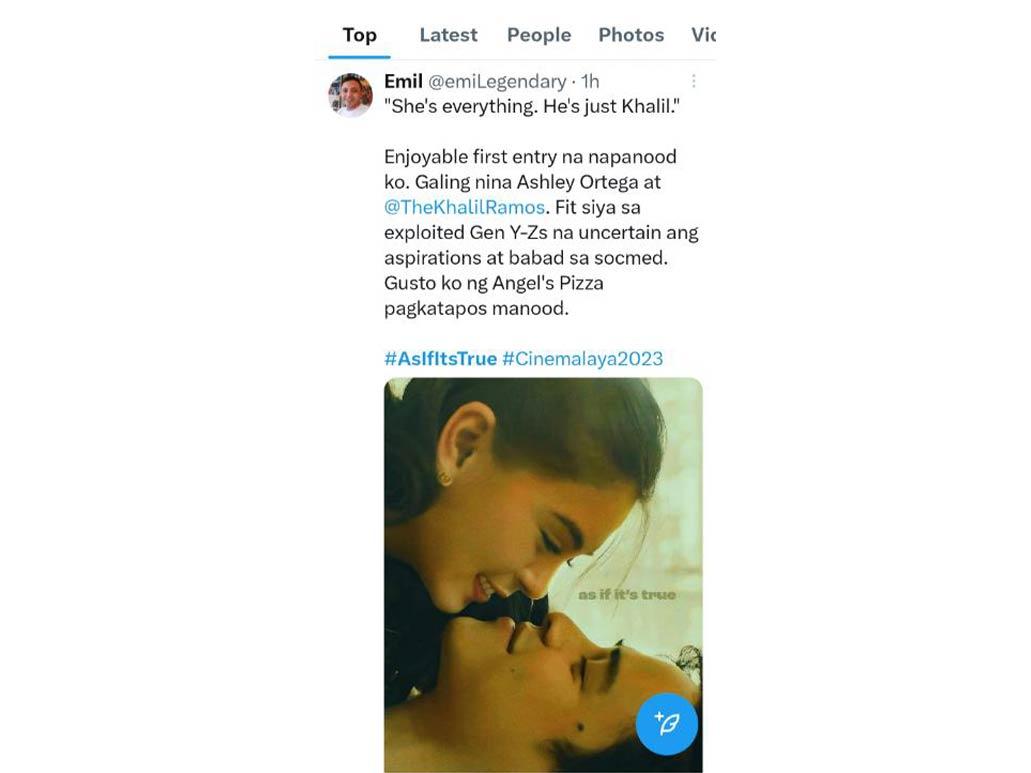Image resolution: width=1031 pixels, height=773 pixels.
Task: Open the As If It's True poster image
Action: pyautogui.click(x=543, y=574)
